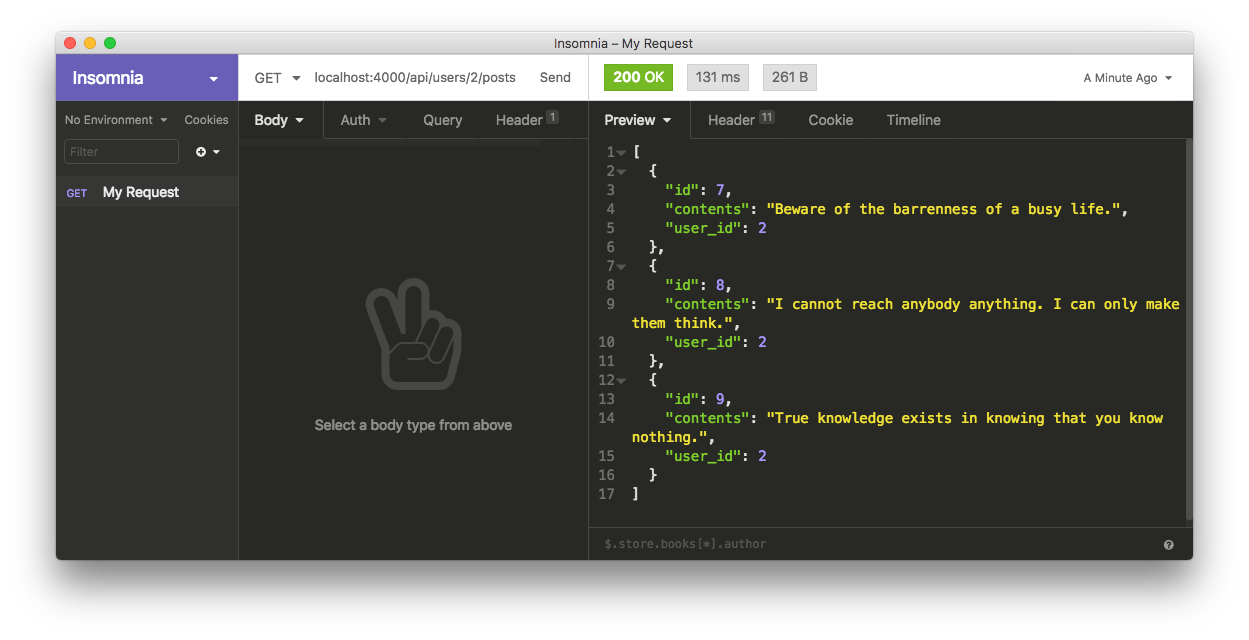This screenshot has width=1249, height=640.
Task: Click the text "Beware of the barrenness of a busy life."
Action: point(943,209)
